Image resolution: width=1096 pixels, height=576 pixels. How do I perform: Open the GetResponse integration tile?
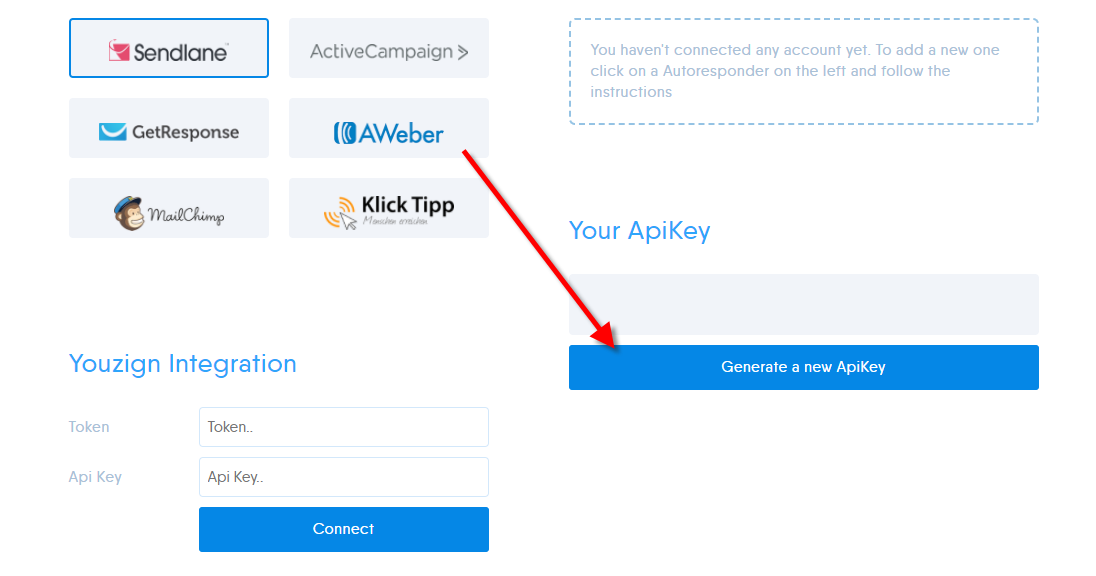(168, 128)
